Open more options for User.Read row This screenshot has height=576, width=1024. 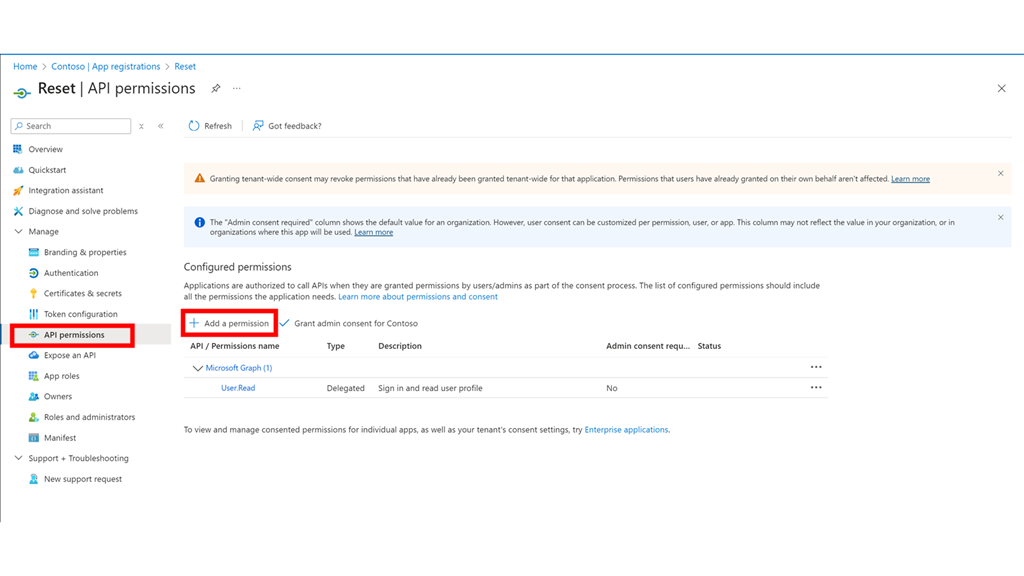click(x=816, y=388)
